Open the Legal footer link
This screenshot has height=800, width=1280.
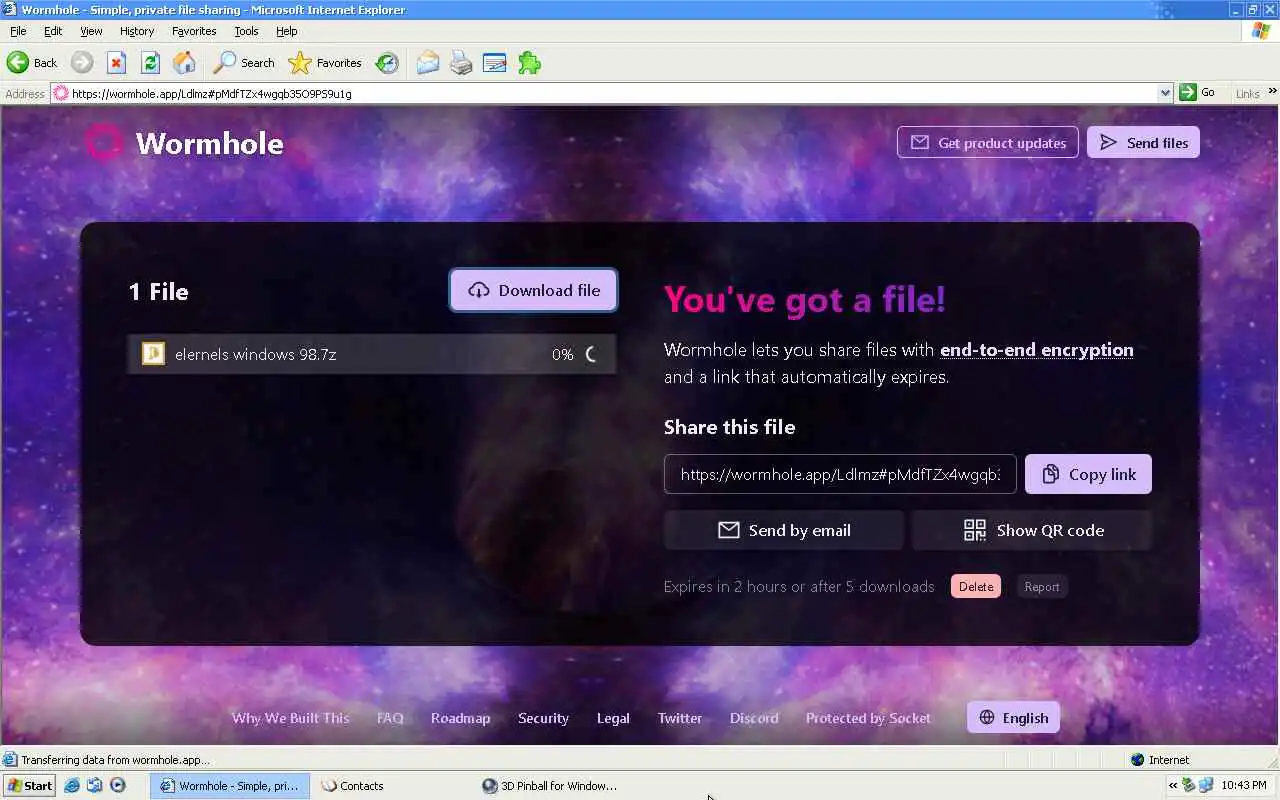[613, 718]
